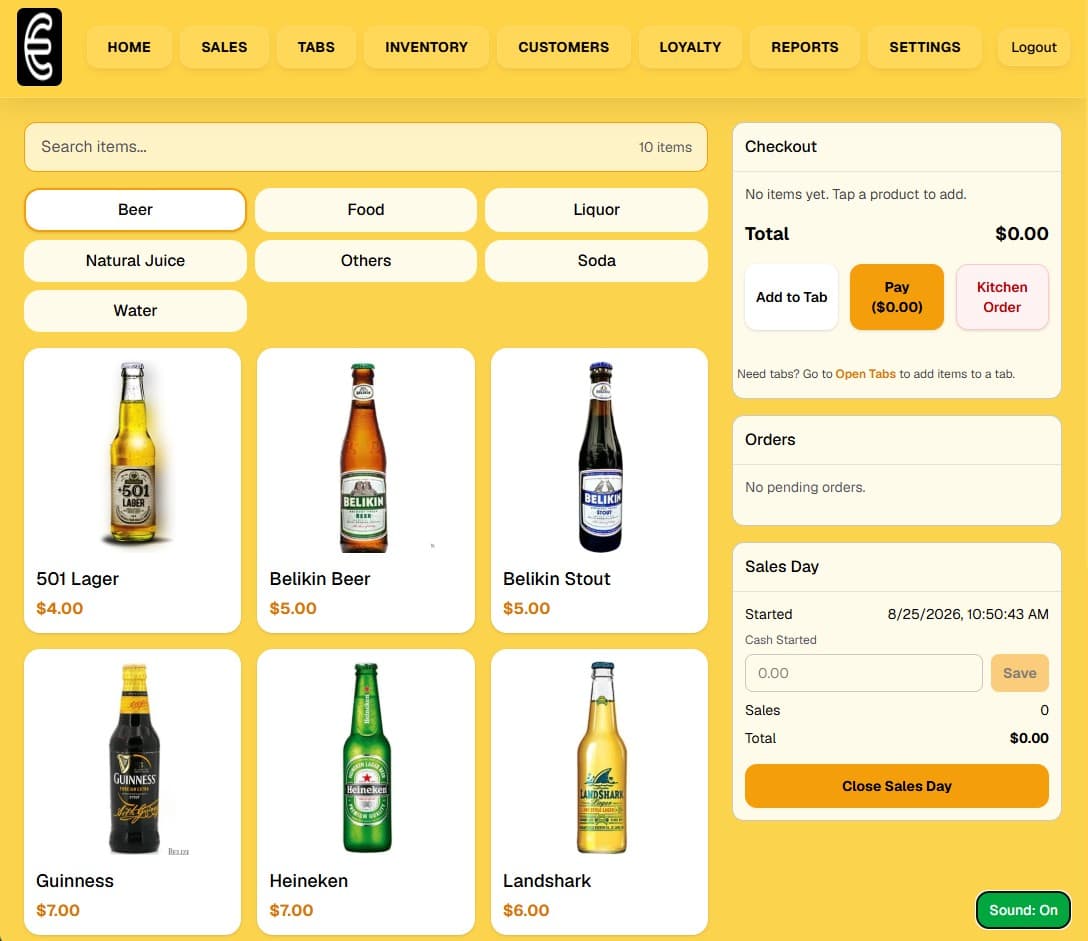Image resolution: width=1088 pixels, height=941 pixels.
Task: Tap the Landshark bottle image
Action: point(602,757)
